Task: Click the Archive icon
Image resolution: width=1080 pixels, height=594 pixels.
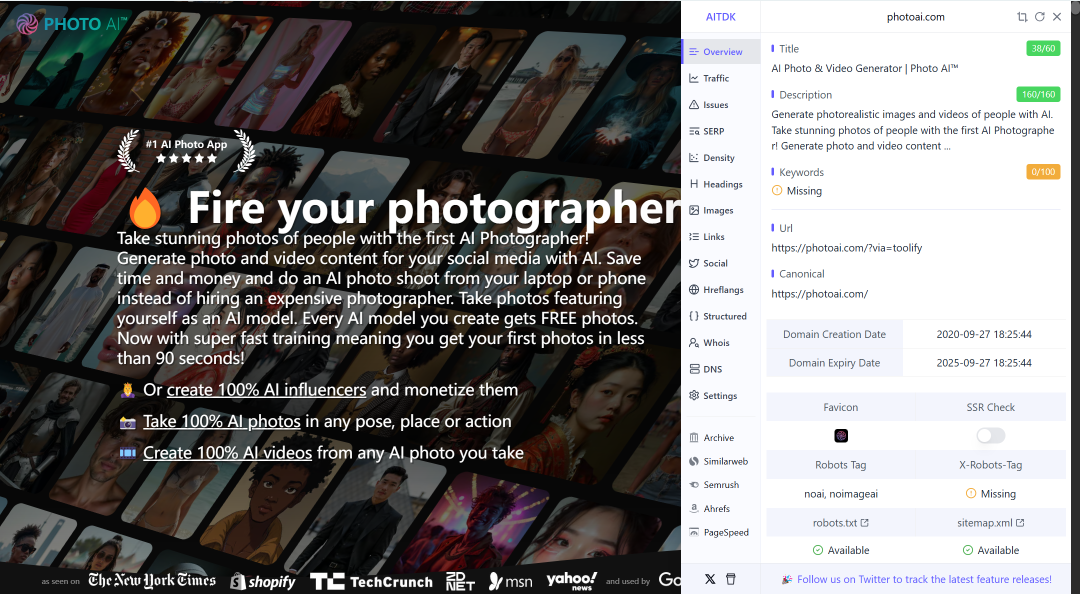Action: pos(694,438)
